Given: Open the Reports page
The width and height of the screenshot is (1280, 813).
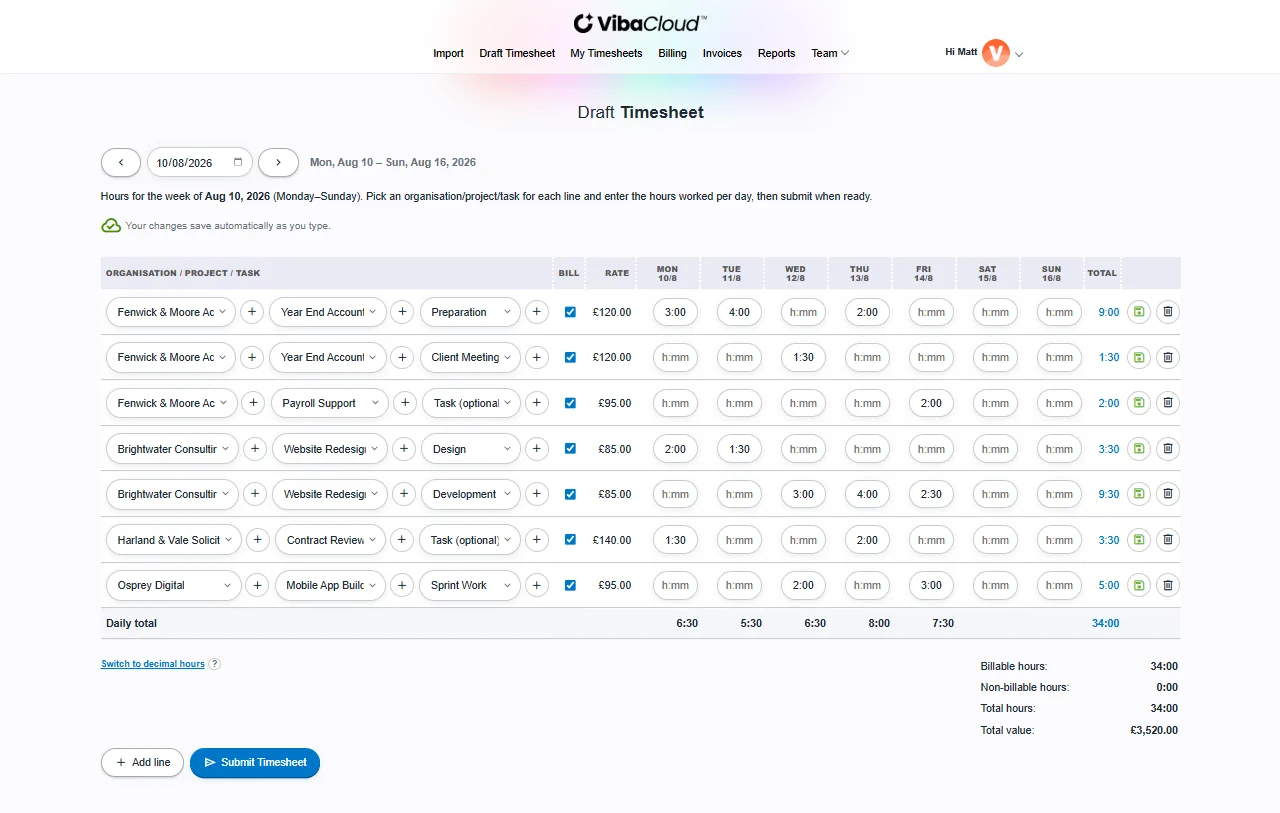Looking at the screenshot, I should tap(776, 53).
